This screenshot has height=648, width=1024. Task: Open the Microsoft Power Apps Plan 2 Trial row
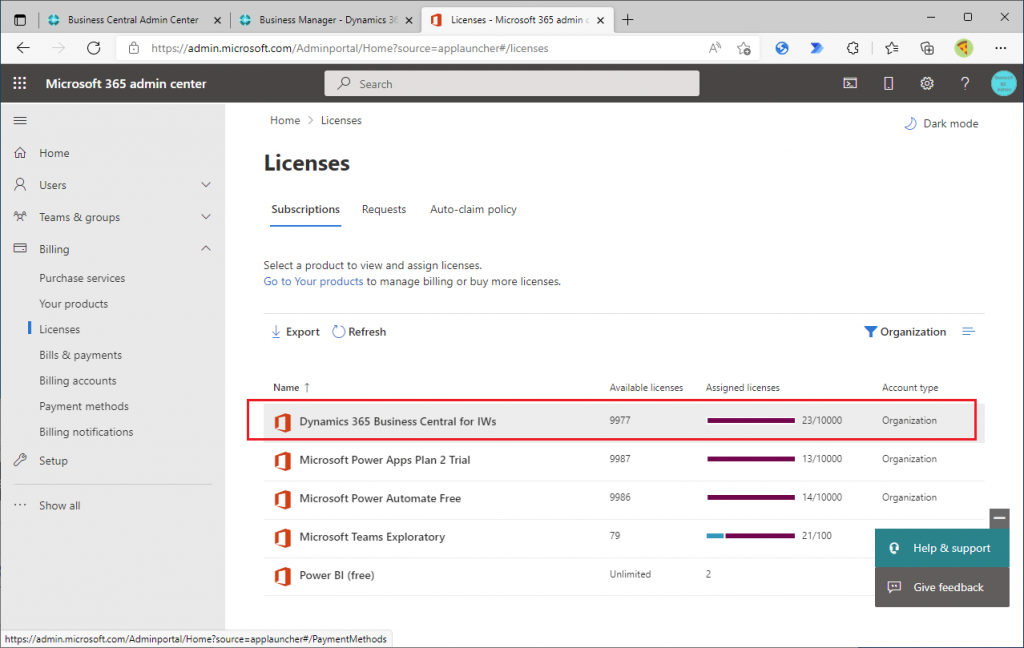click(624, 461)
